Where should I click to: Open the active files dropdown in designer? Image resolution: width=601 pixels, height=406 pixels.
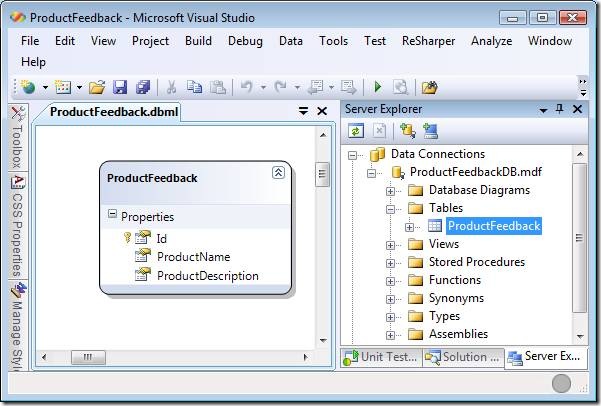coord(303,111)
